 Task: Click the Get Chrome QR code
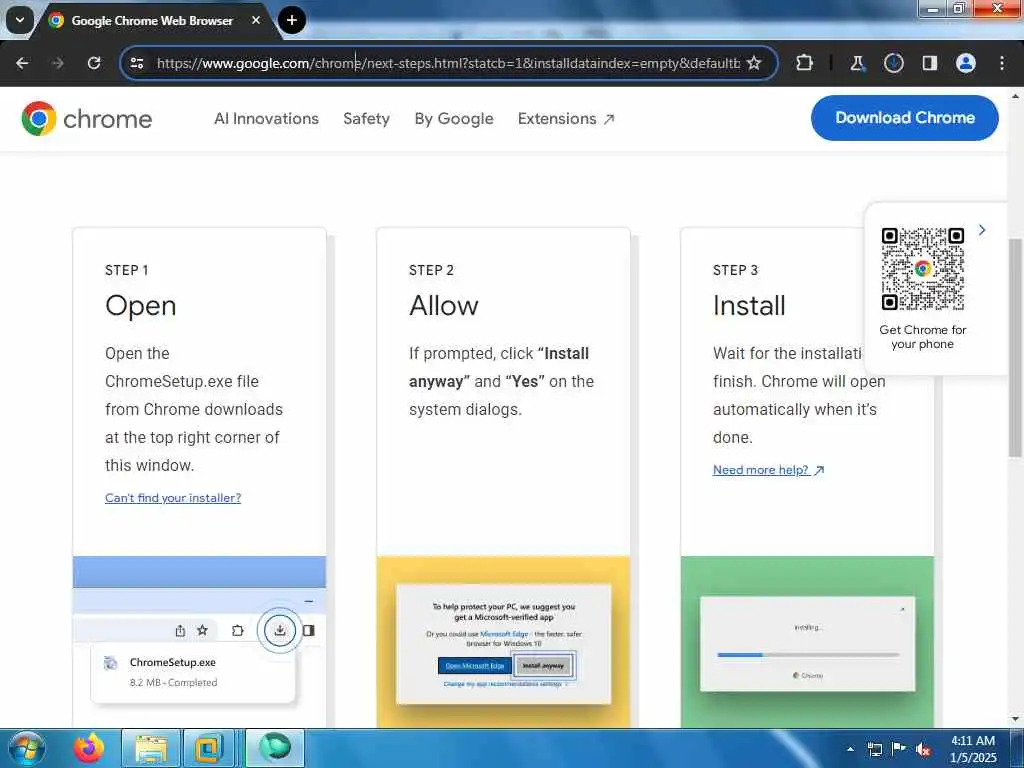tap(922, 268)
